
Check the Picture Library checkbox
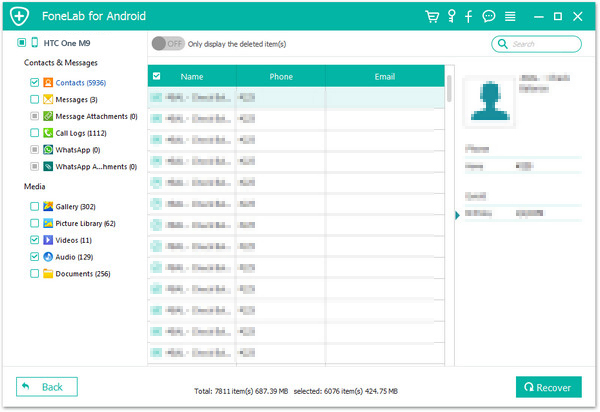point(34,223)
